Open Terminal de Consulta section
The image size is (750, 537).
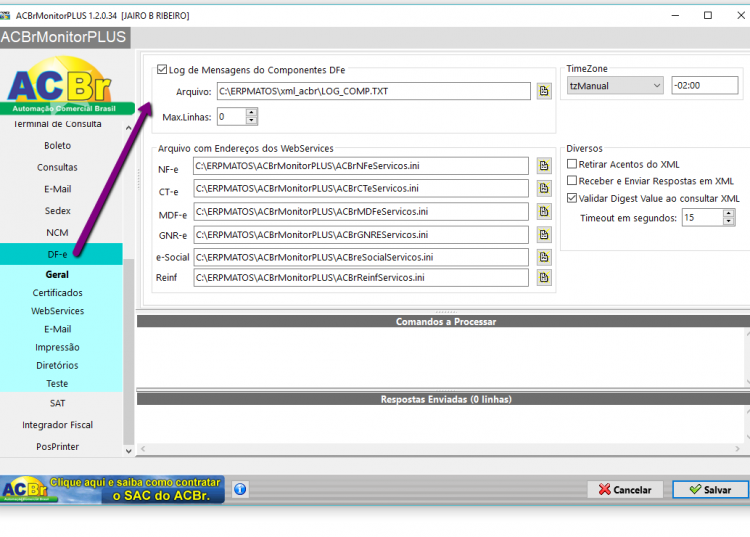coord(57,124)
